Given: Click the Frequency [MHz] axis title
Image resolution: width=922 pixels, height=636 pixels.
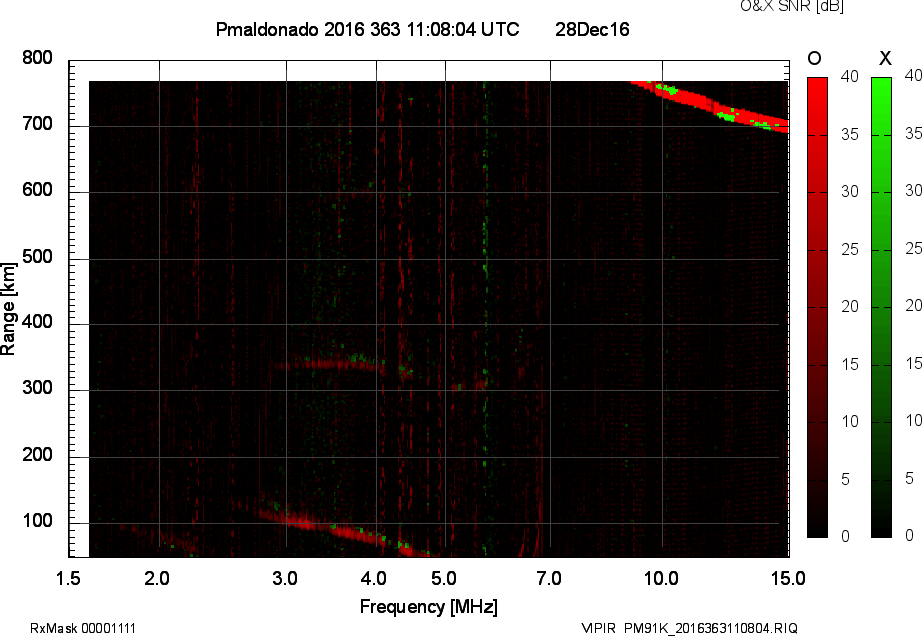Looking at the screenshot, I should pyautogui.click(x=429, y=607).
